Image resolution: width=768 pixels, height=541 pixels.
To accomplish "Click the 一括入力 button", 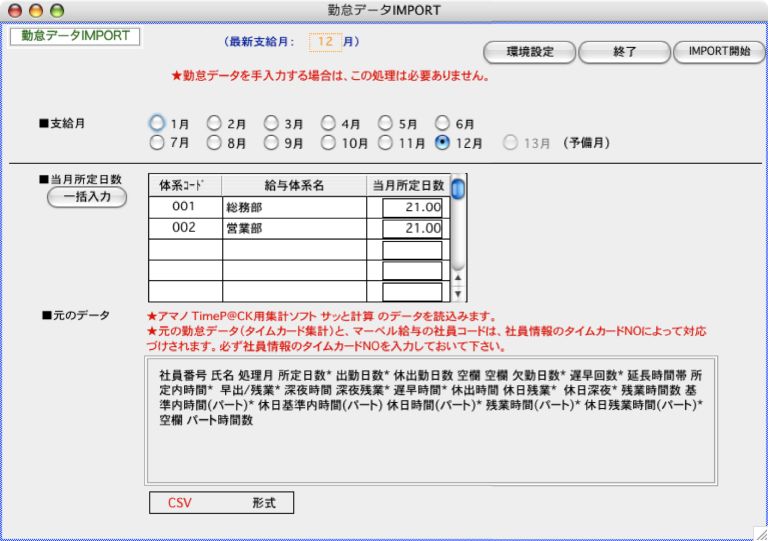I will tap(87, 197).
